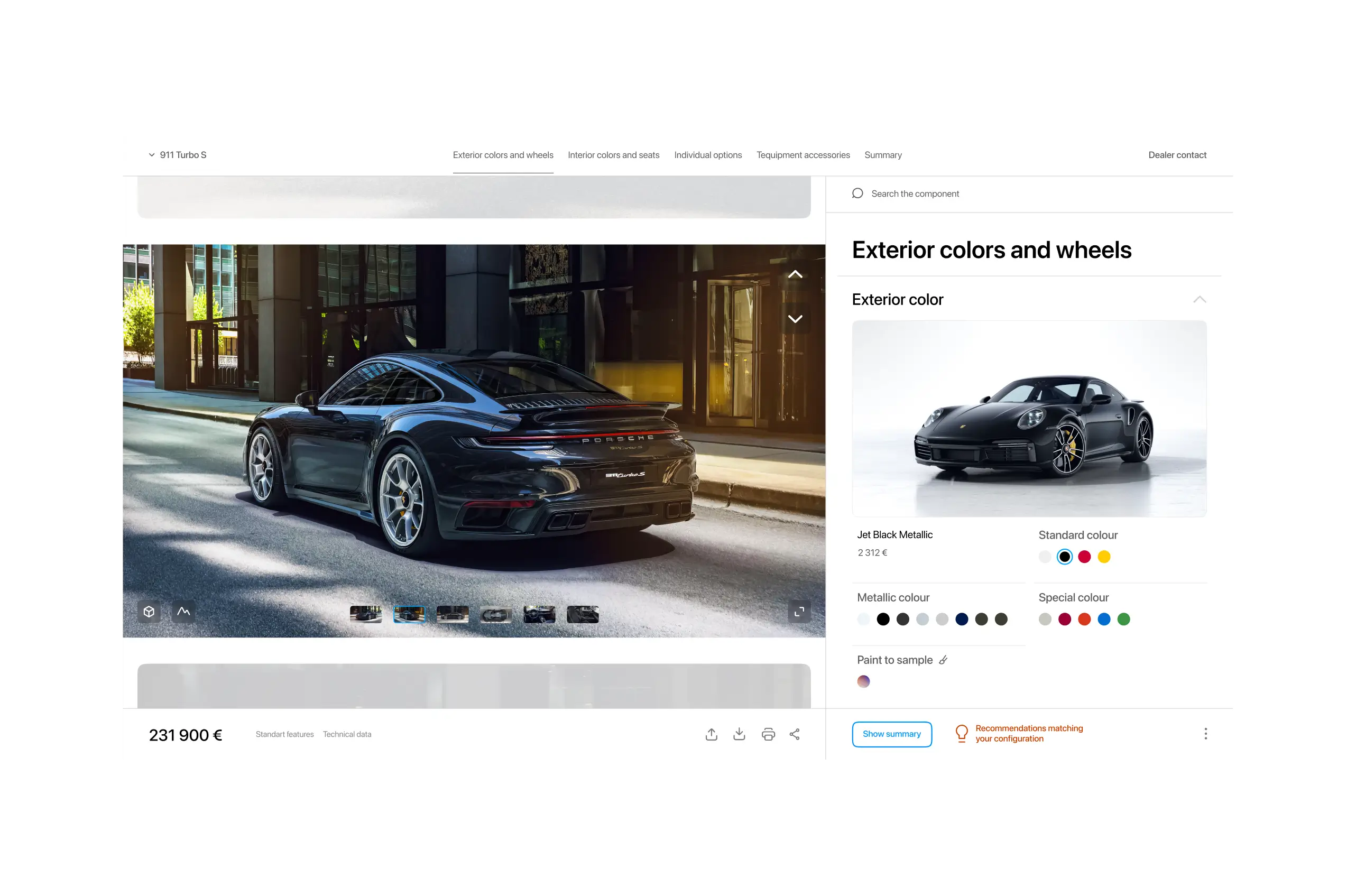Viewport: 1356px width, 896px height.
Task: Open the fifth interior gallery thumbnail
Action: 539,614
